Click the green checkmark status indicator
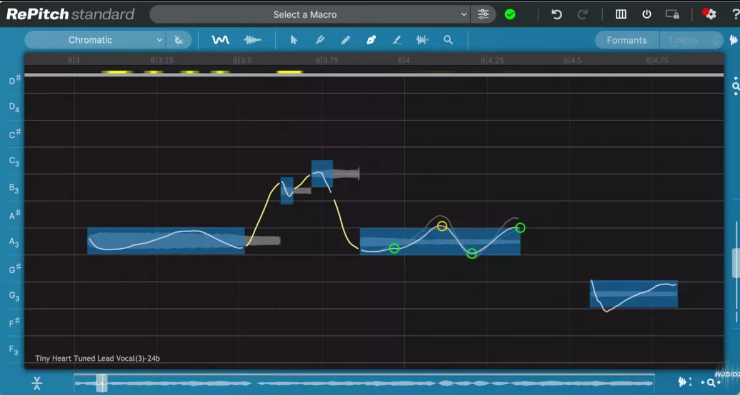The image size is (740, 395). (x=510, y=15)
